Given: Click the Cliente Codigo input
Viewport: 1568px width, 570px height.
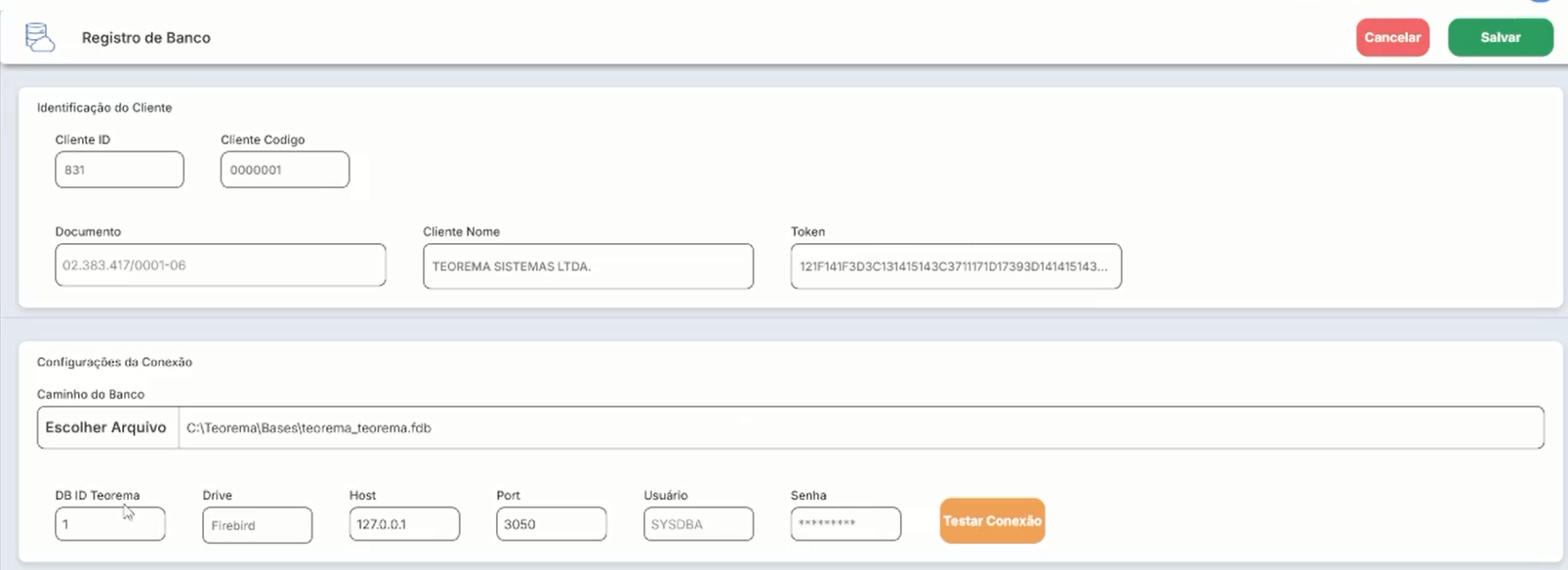Looking at the screenshot, I should [284, 170].
